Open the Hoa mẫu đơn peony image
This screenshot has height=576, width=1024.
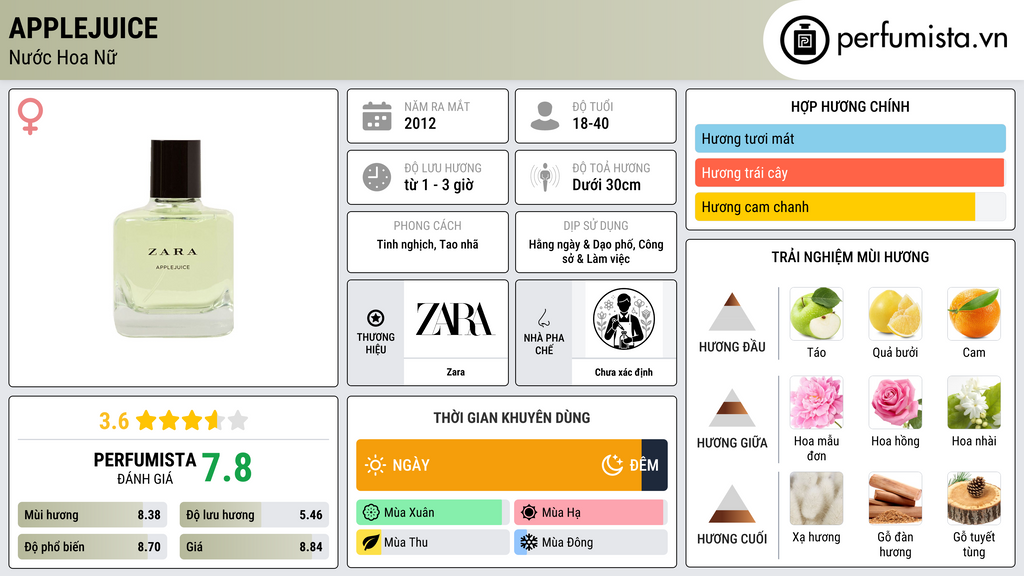click(816, 402)
